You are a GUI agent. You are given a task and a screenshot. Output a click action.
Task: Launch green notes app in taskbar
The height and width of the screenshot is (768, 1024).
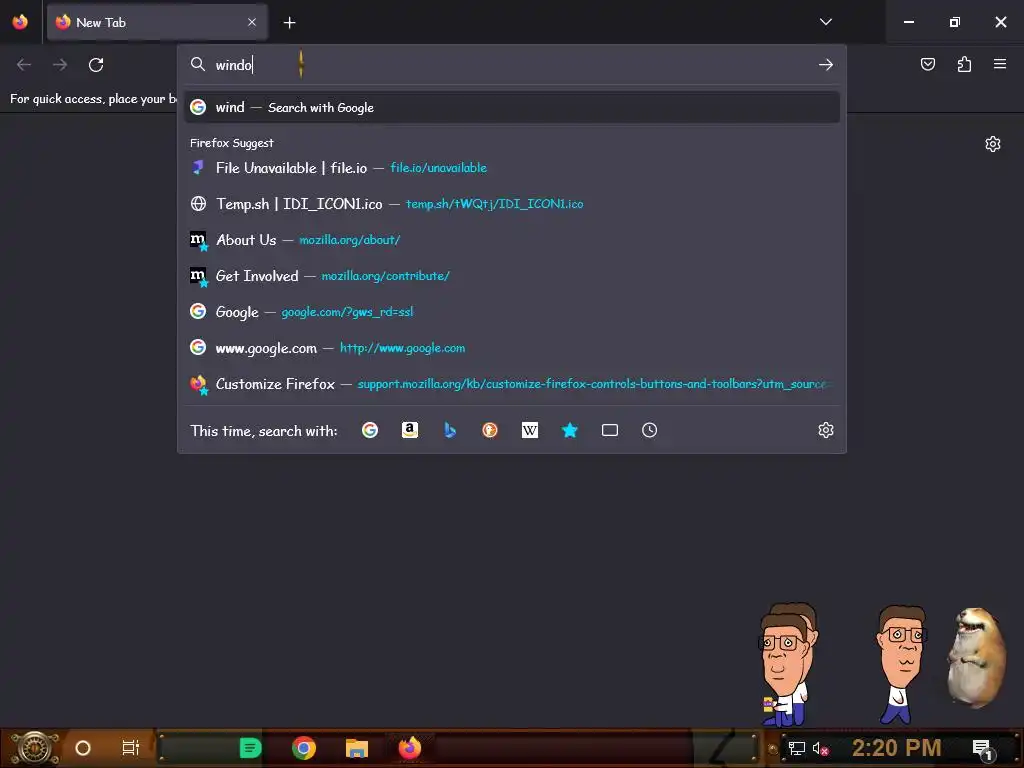point(250,748)
